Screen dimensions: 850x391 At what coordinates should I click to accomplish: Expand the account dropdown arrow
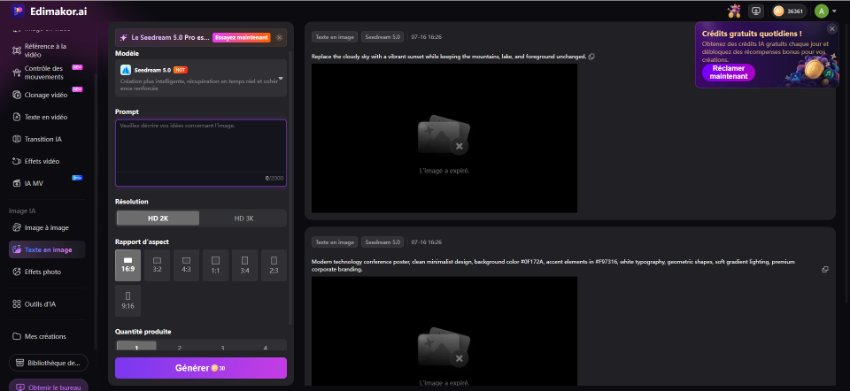[834, 11]
